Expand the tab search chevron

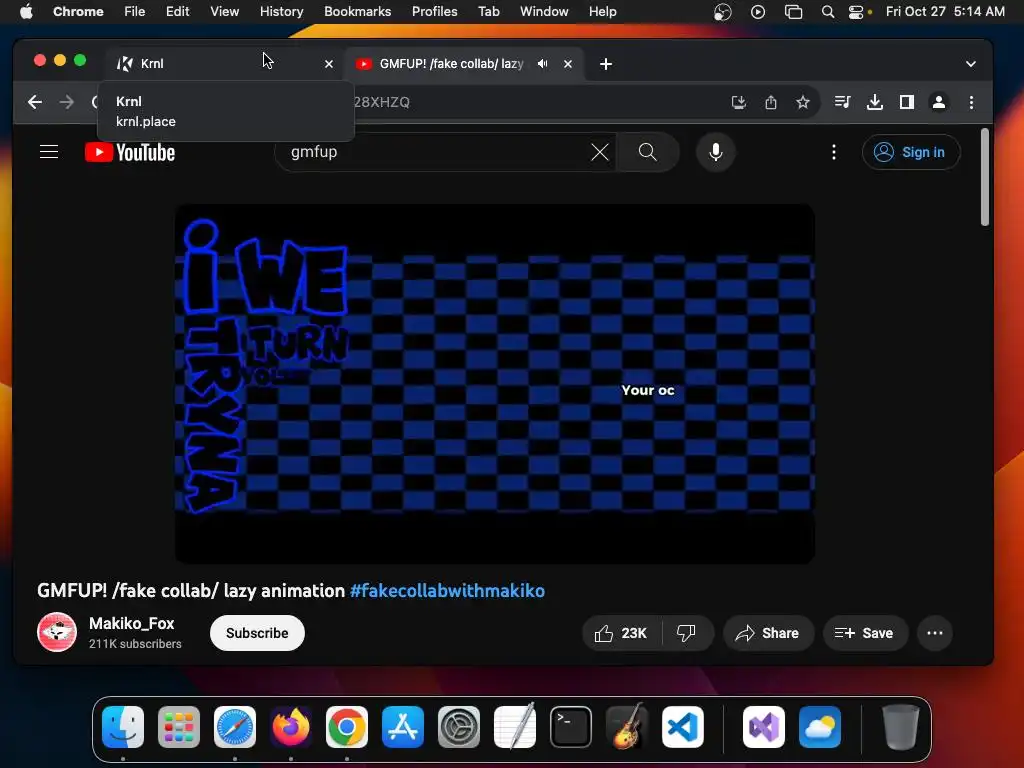coord(970,64)
